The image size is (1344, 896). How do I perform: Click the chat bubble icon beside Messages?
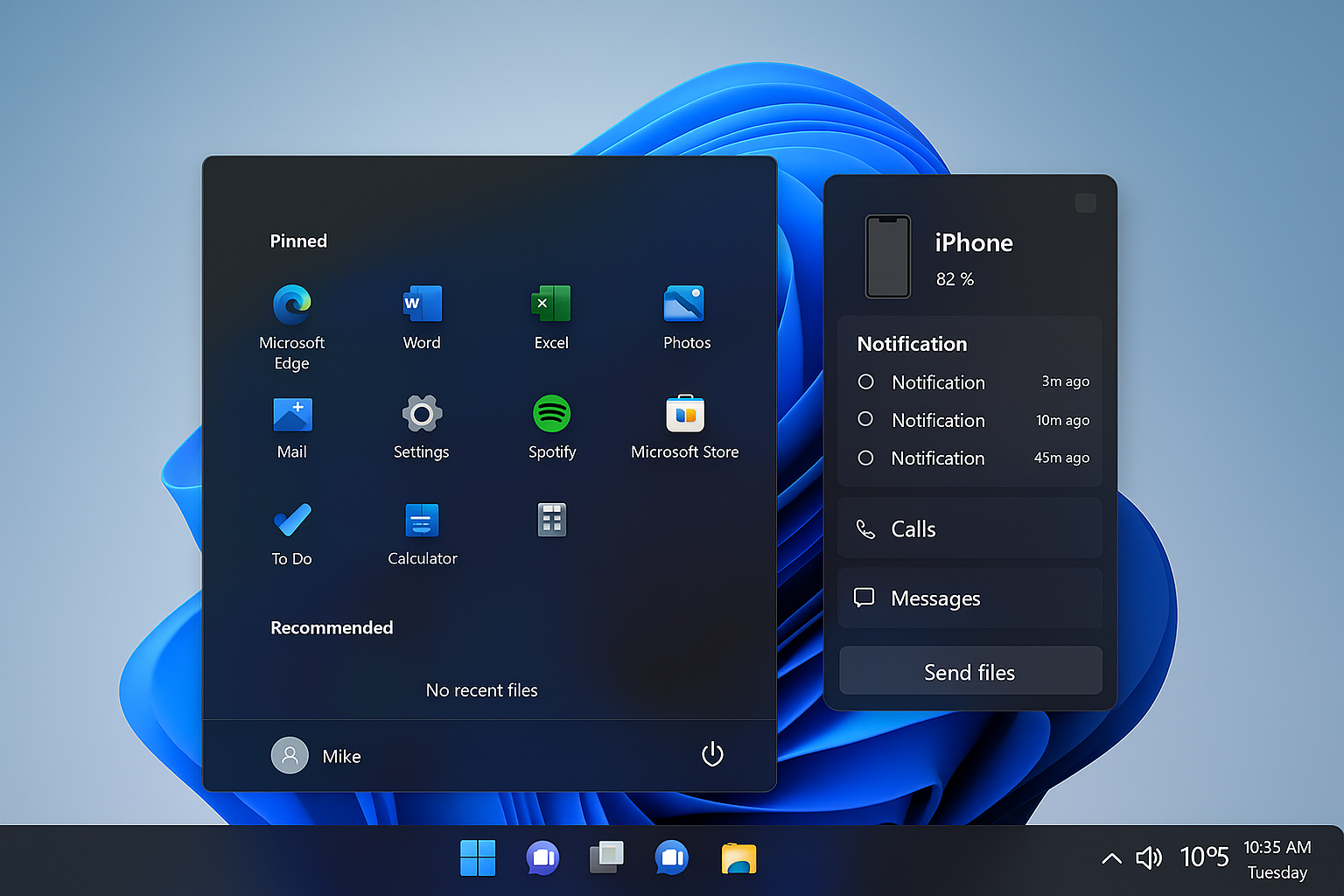[x=864, y=598]
